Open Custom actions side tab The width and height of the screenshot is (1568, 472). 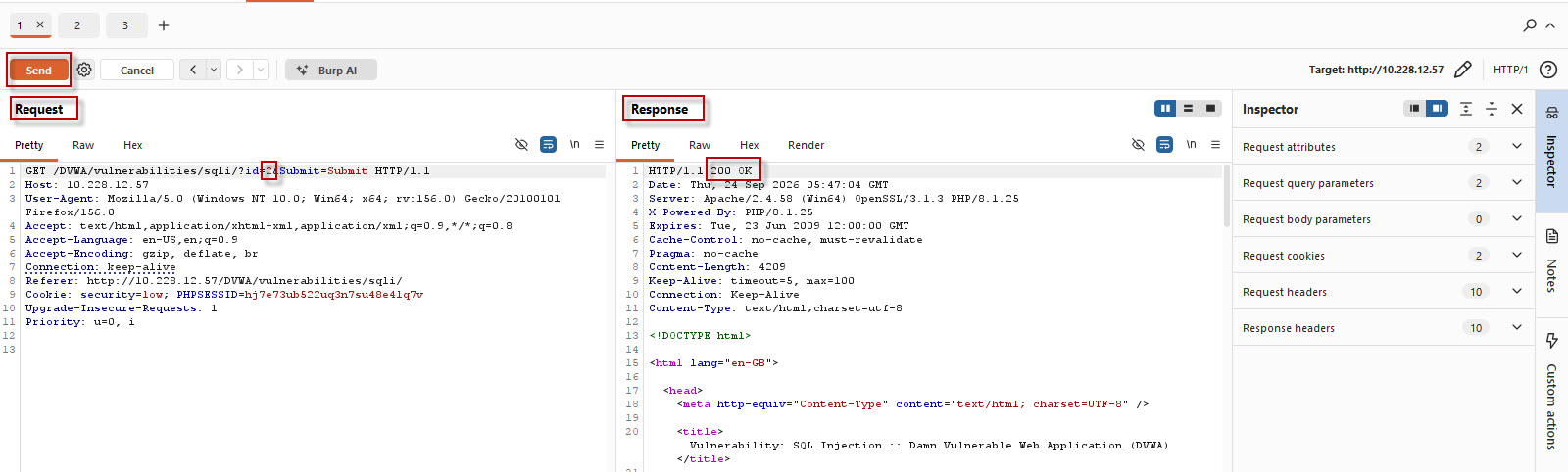click(x=1551, y=394)
